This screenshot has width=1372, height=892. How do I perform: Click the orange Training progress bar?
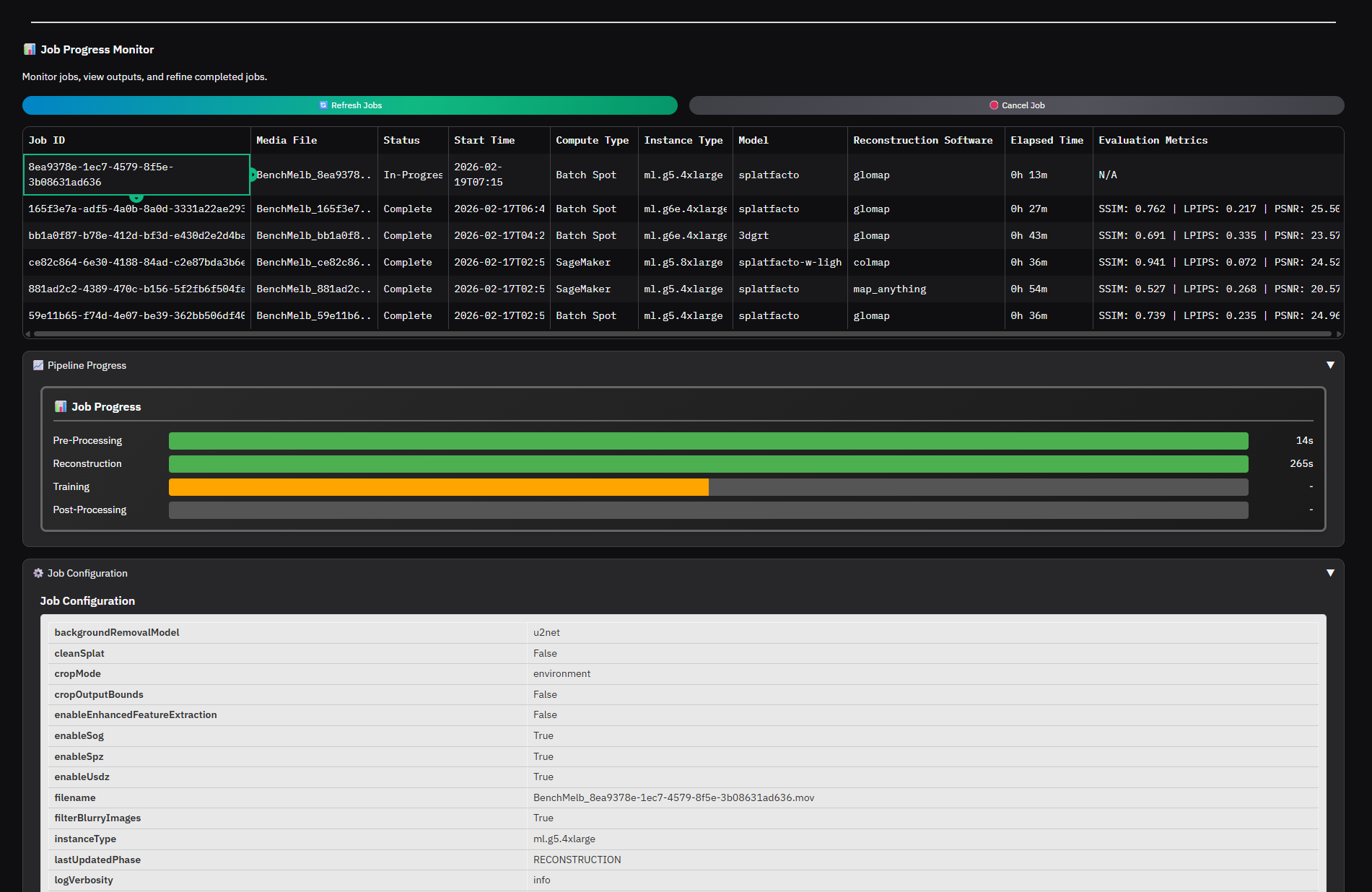(x=439, y=487)
